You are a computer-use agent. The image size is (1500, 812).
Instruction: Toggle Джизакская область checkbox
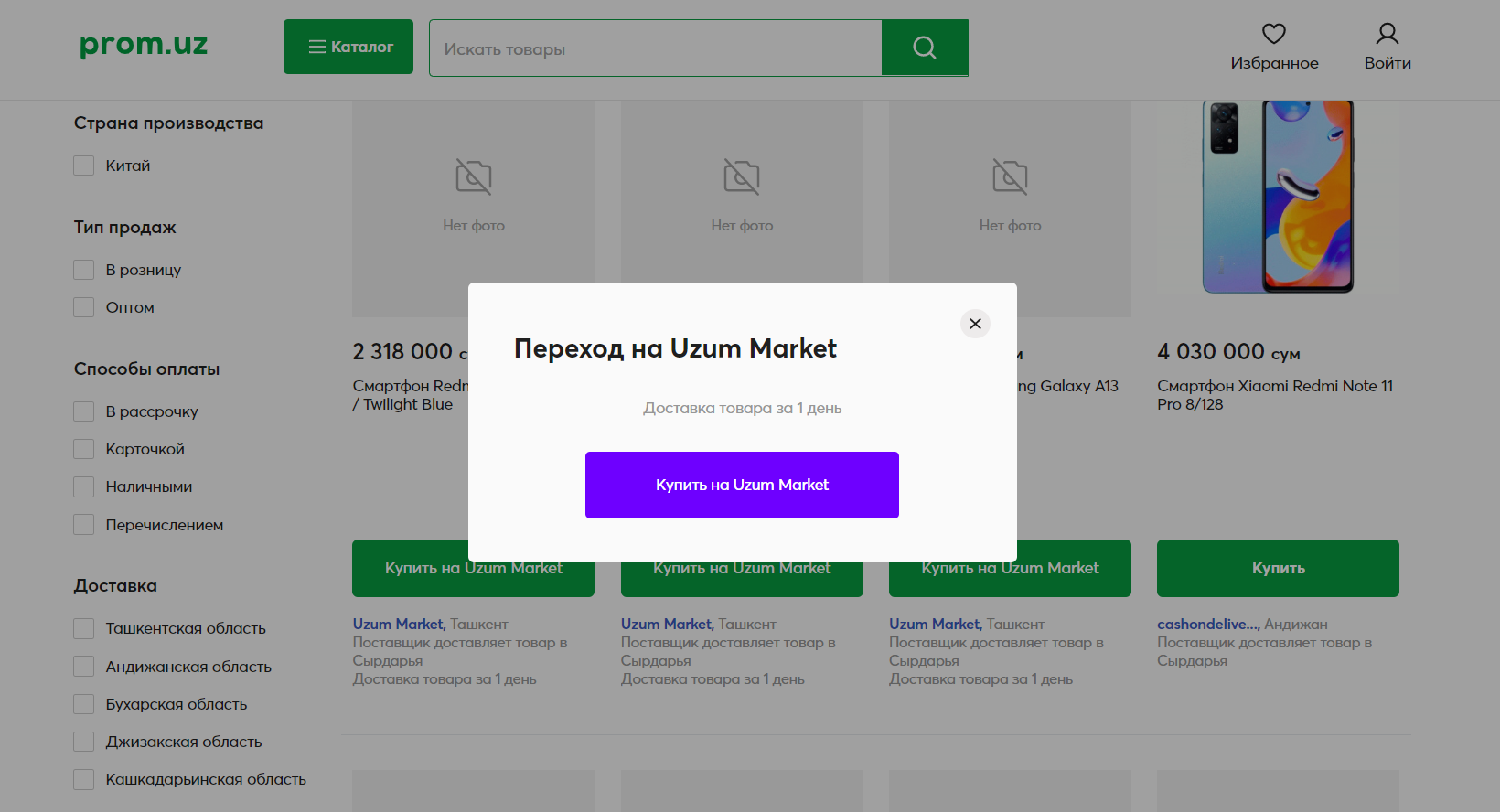pyautogui.click(x=84, y=742)
